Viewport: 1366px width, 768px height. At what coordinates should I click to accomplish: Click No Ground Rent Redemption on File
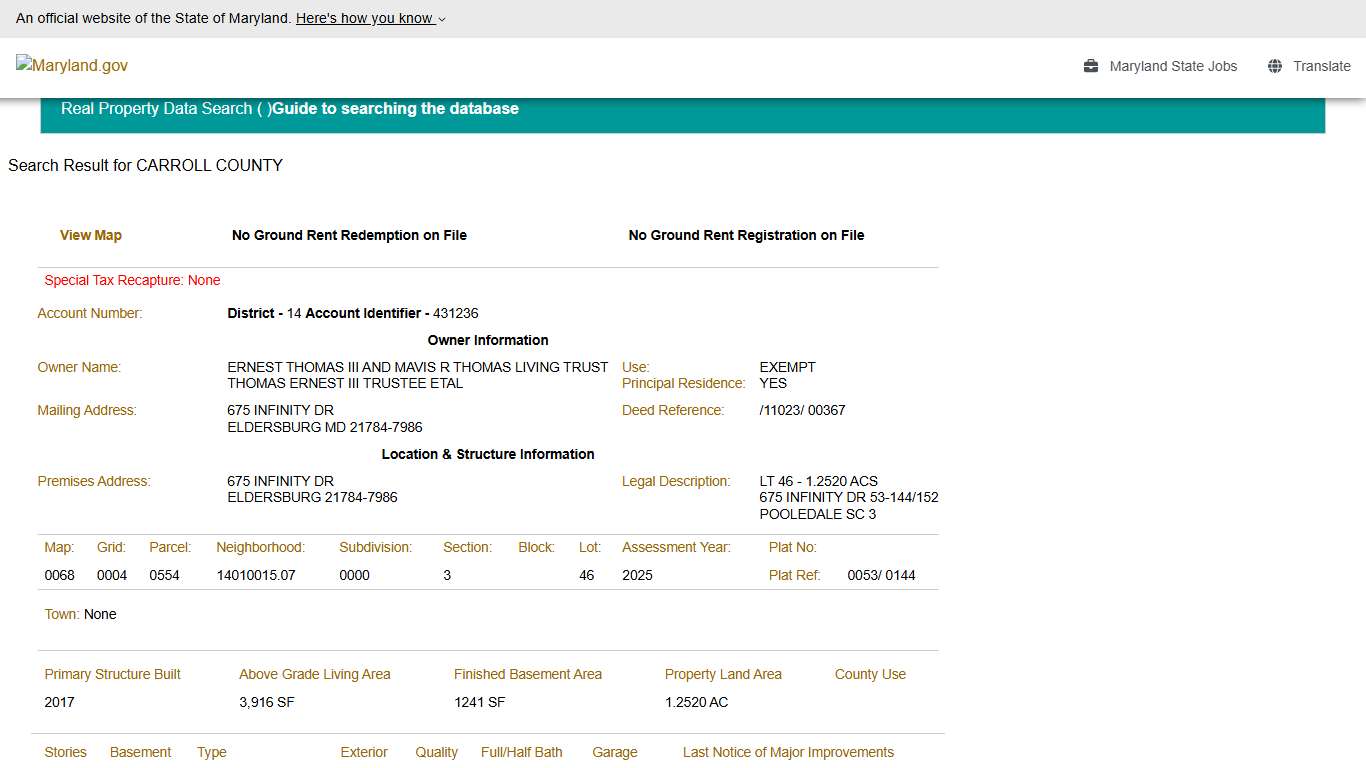pos(349,235)
